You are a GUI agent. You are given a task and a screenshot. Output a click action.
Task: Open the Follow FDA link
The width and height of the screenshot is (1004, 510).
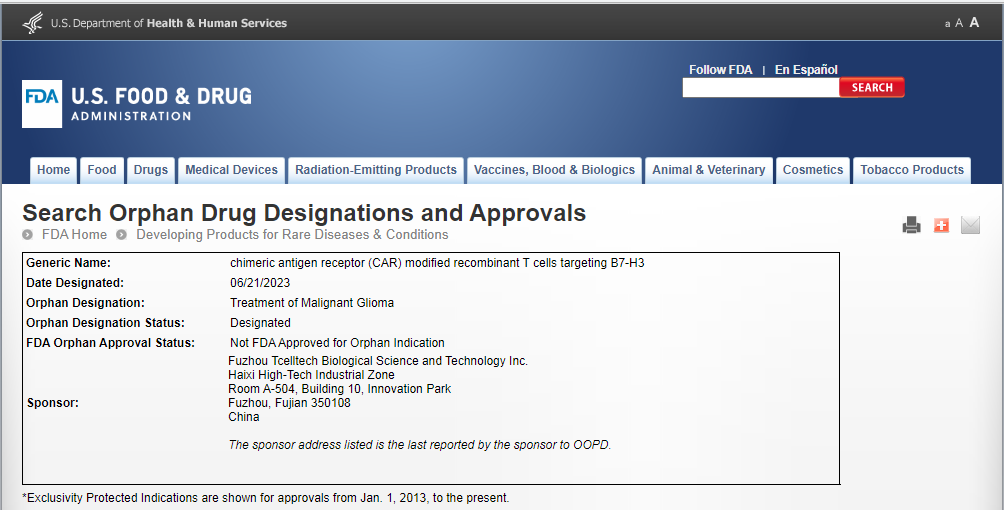pos(720,70)
